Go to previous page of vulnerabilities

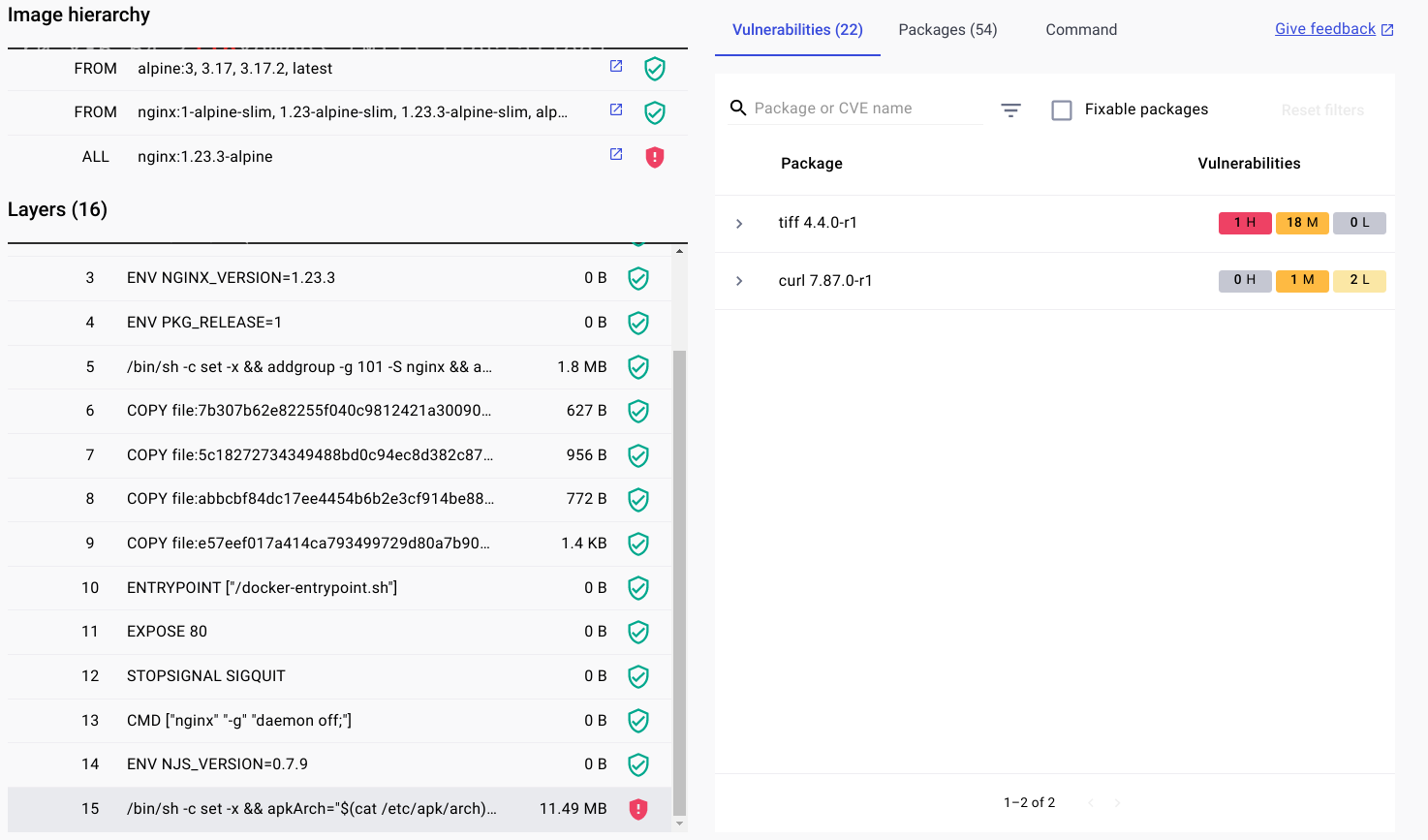click(1091, 802)
